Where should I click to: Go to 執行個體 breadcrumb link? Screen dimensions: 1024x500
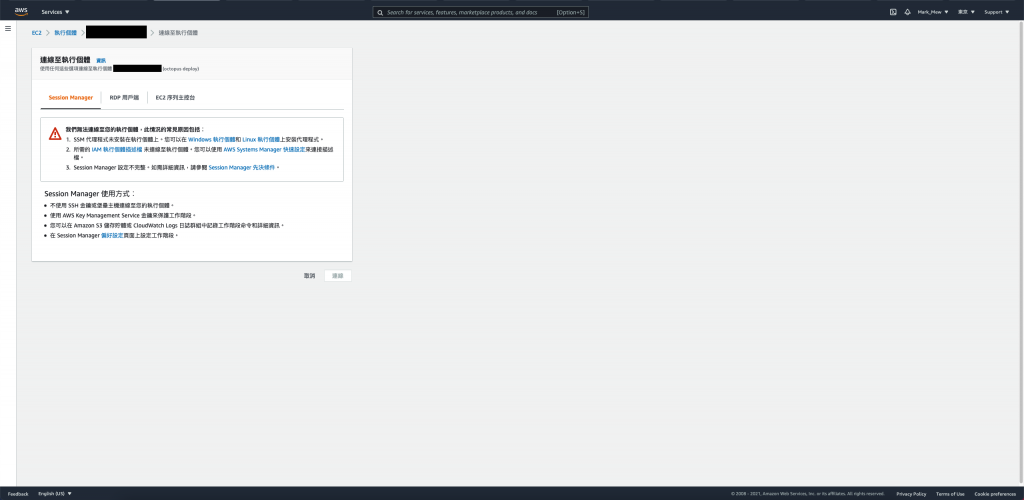[65, 32]
